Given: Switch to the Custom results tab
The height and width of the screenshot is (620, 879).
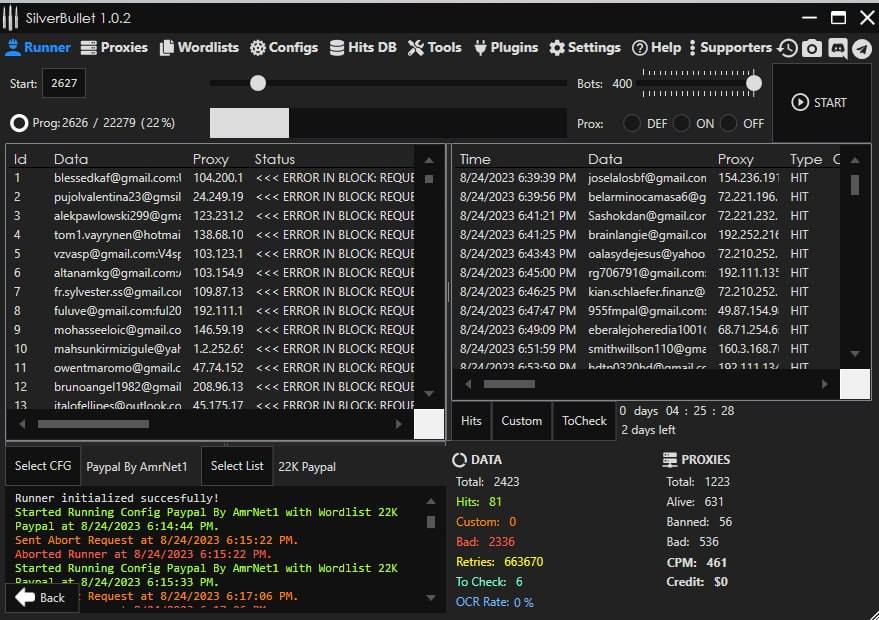Looking at the screenshot, I should [x=521, y=421].
